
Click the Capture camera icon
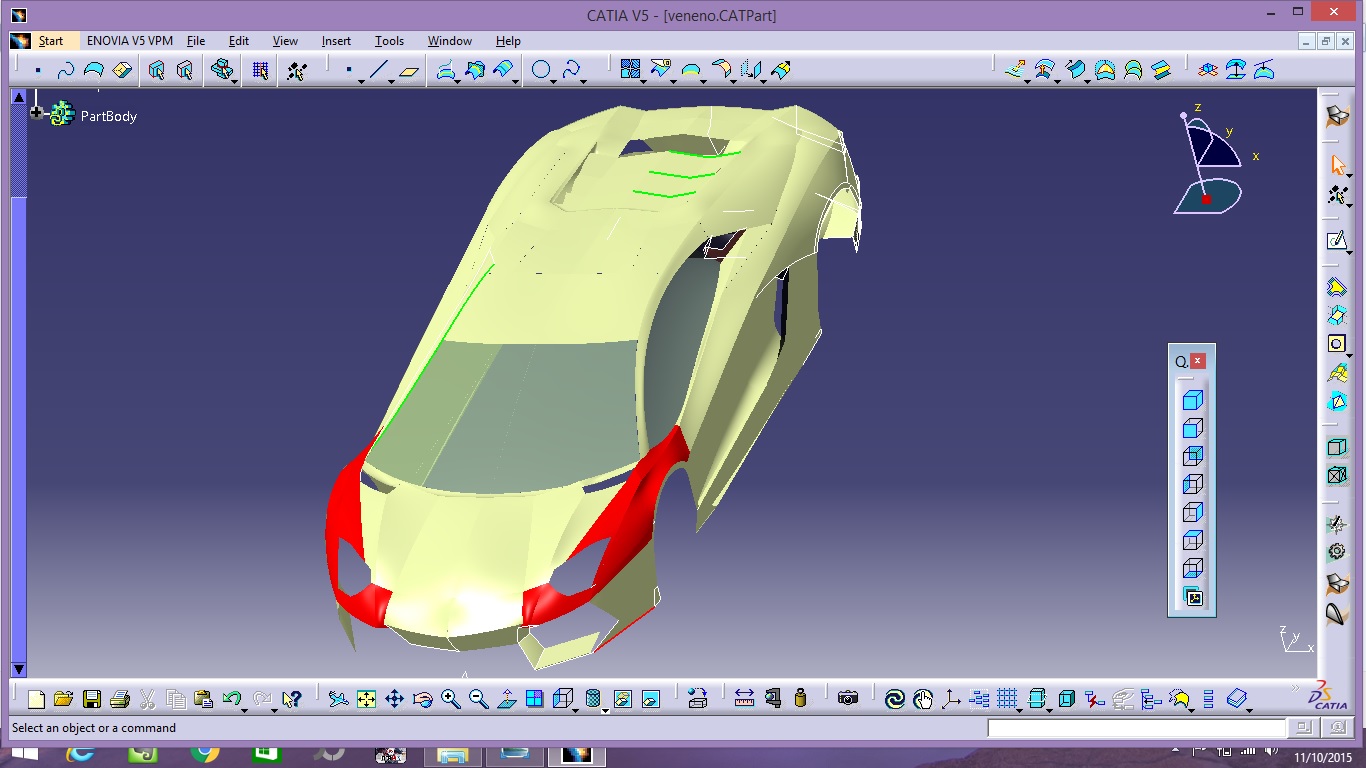coord(848,699)
